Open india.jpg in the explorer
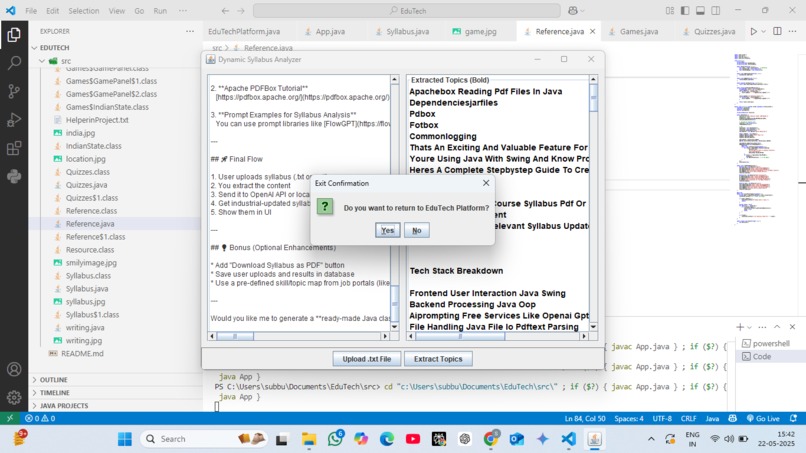 pos(80,133)
